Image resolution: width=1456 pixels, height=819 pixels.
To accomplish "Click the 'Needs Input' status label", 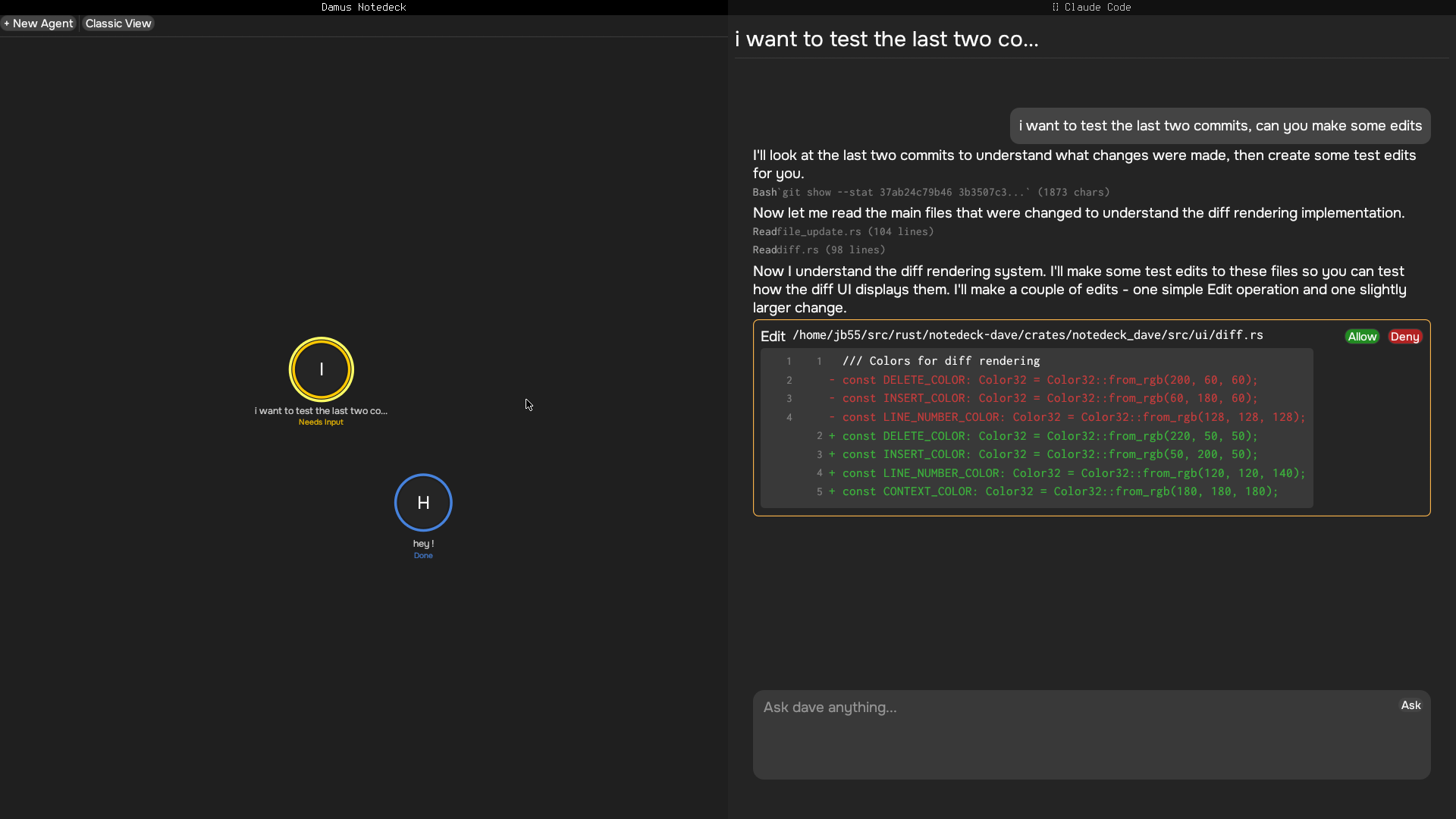I will 321,422.
